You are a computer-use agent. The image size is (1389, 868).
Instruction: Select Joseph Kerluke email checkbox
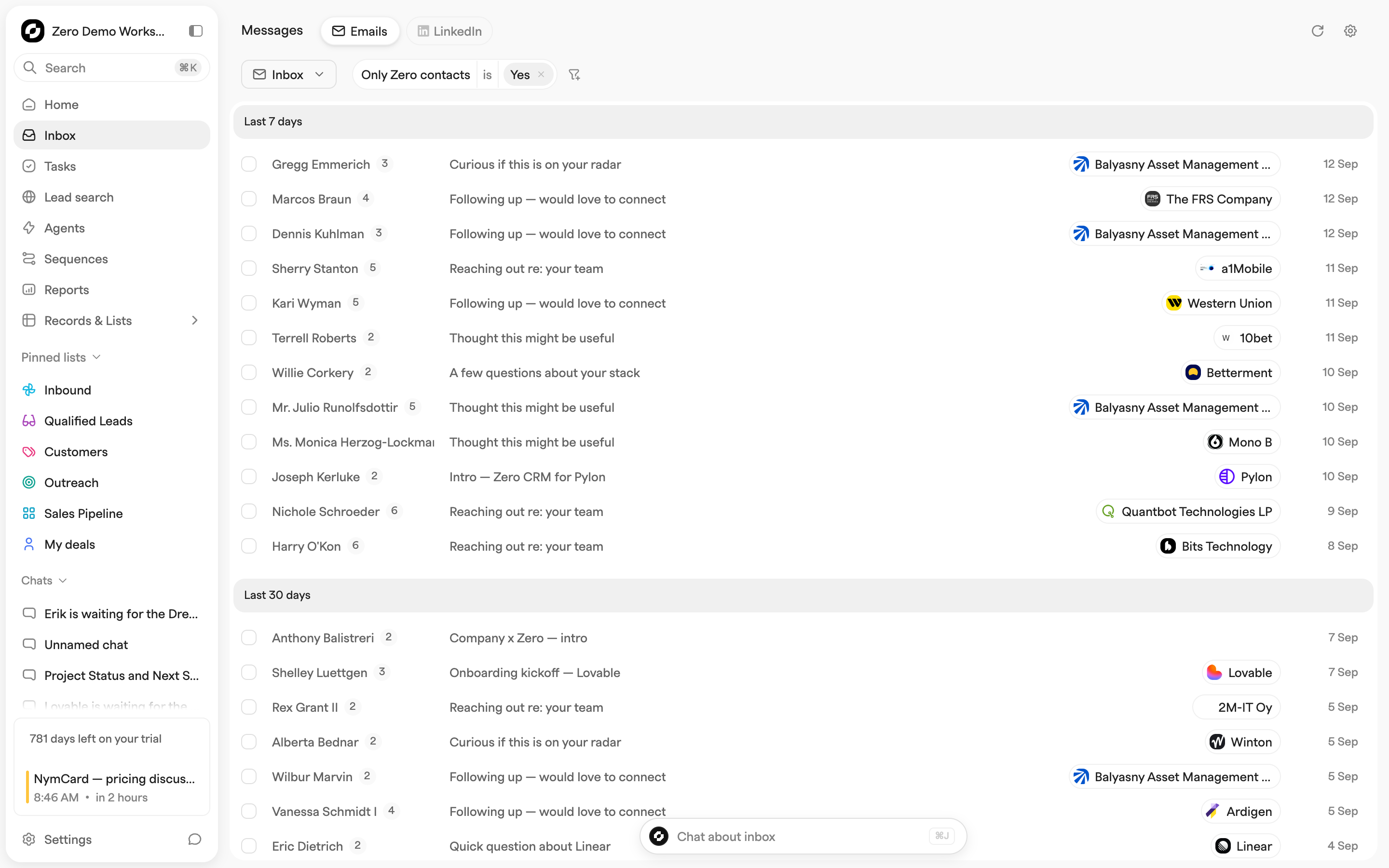click(x=248, y=476)
